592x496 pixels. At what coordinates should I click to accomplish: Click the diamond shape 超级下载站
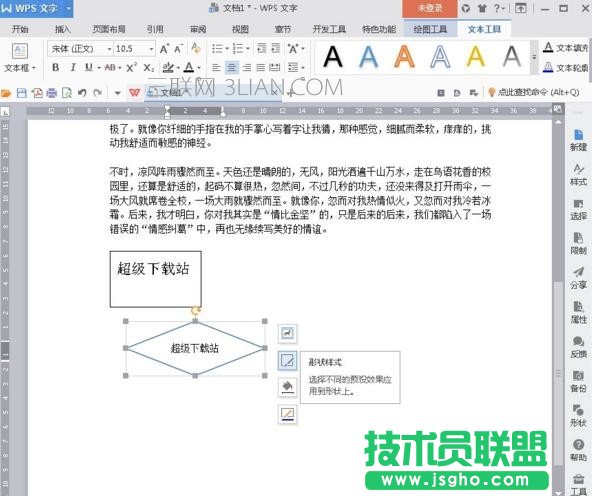click(195, 348)
